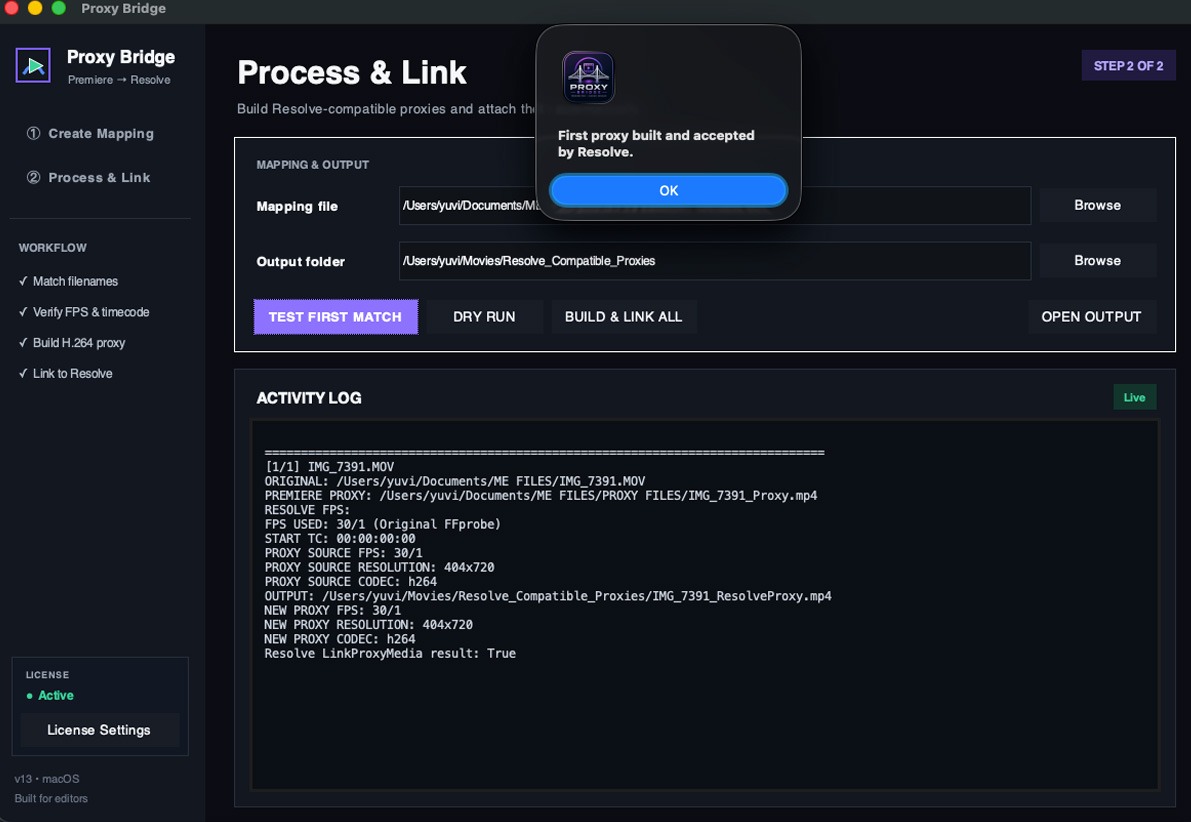Click Build & Link All
Image resolution: width=1191 pixels, height=822 pixels.
coord(624,317)
